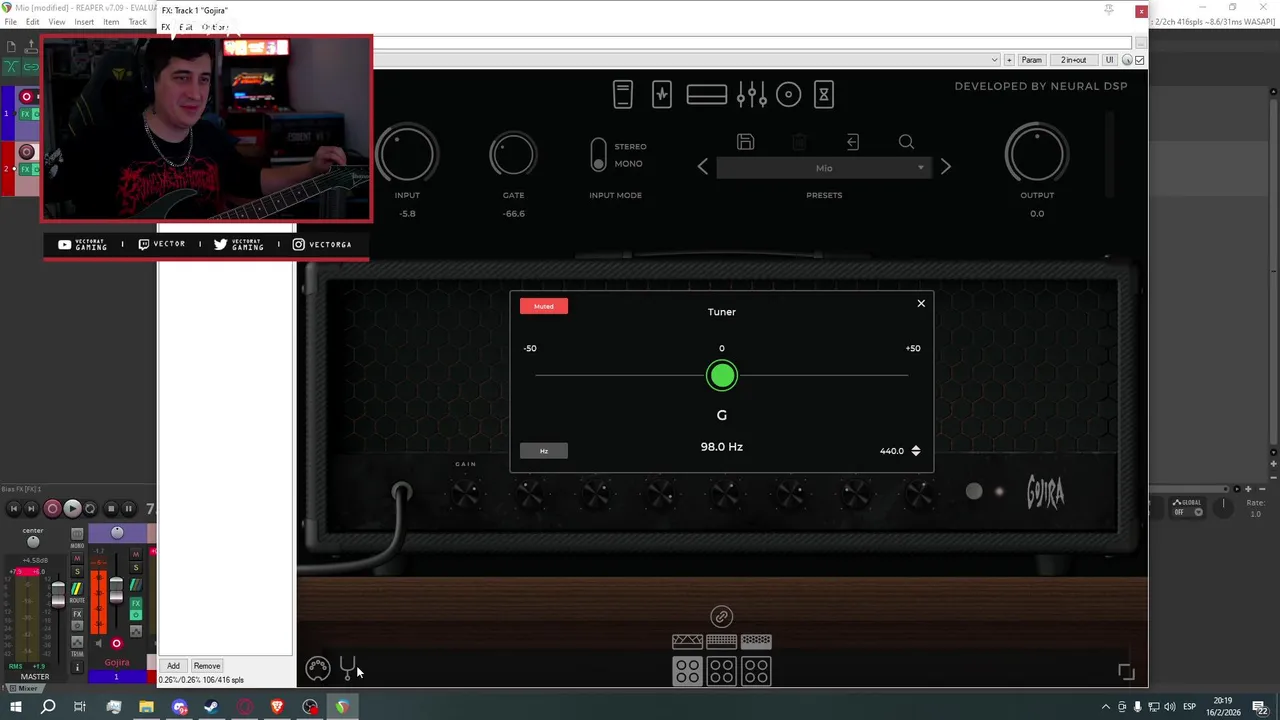Open FX window preset dropdown arrow
The height and width of the screenshot is (720, 1280).
pos(994,60)
